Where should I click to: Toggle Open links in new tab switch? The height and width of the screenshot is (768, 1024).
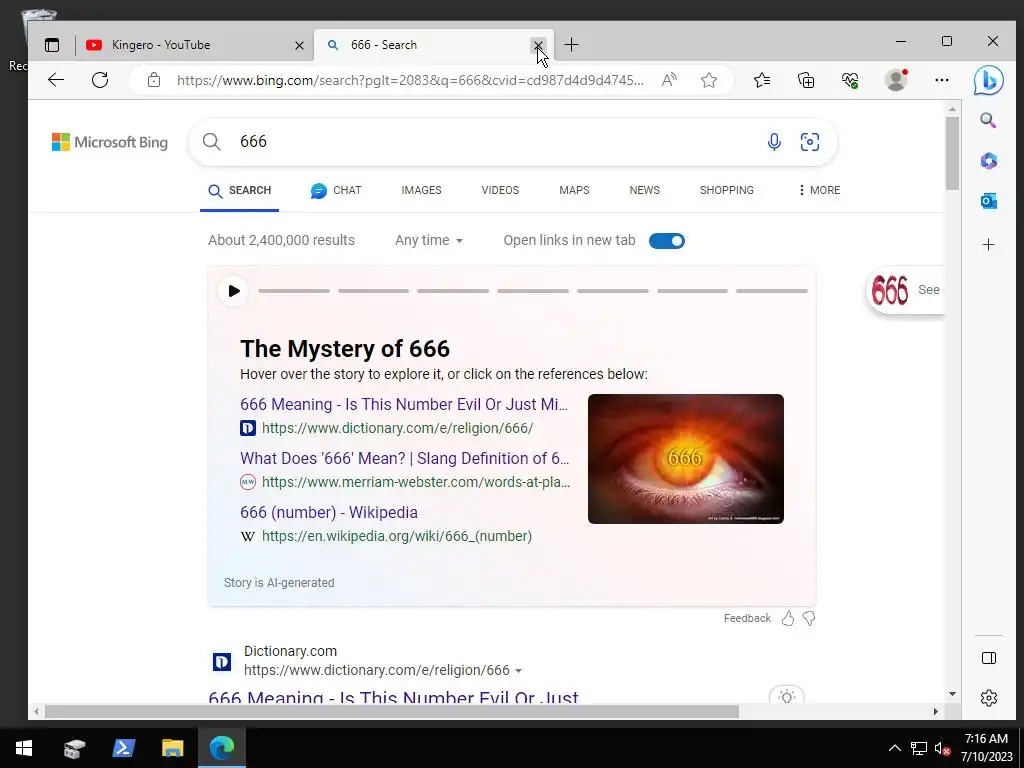667,241
